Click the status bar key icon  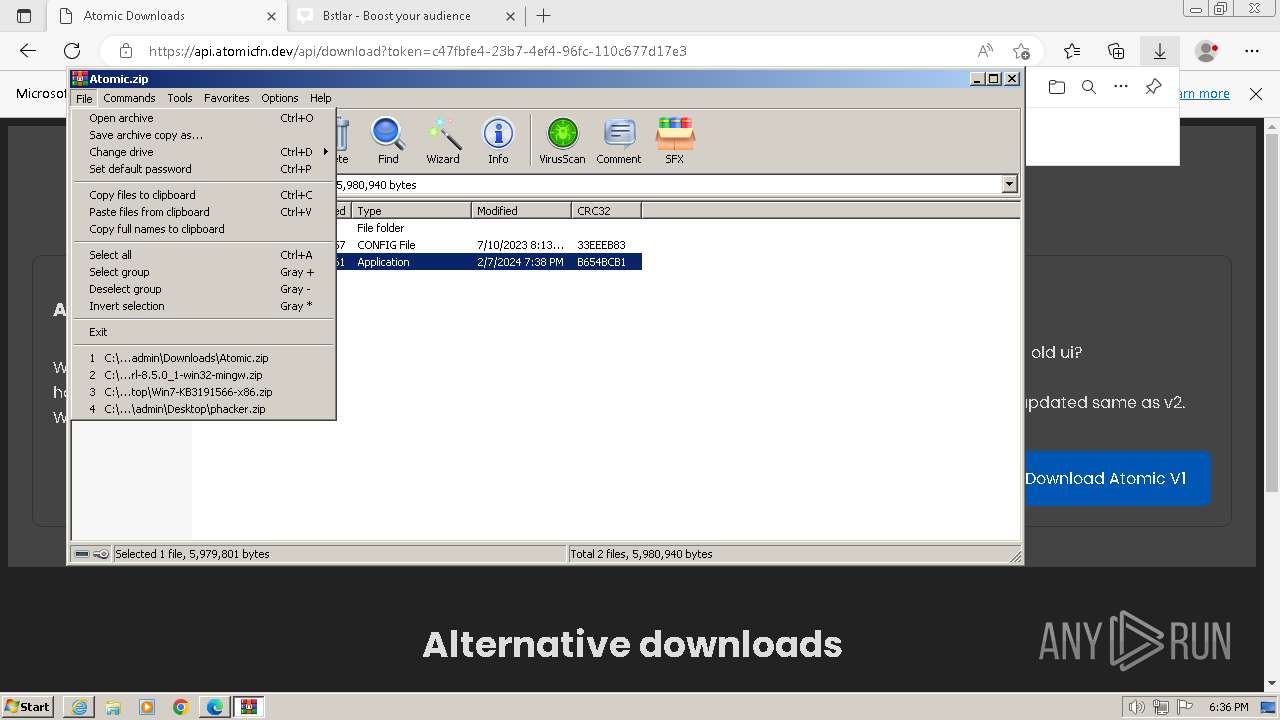tap(101, 554)
